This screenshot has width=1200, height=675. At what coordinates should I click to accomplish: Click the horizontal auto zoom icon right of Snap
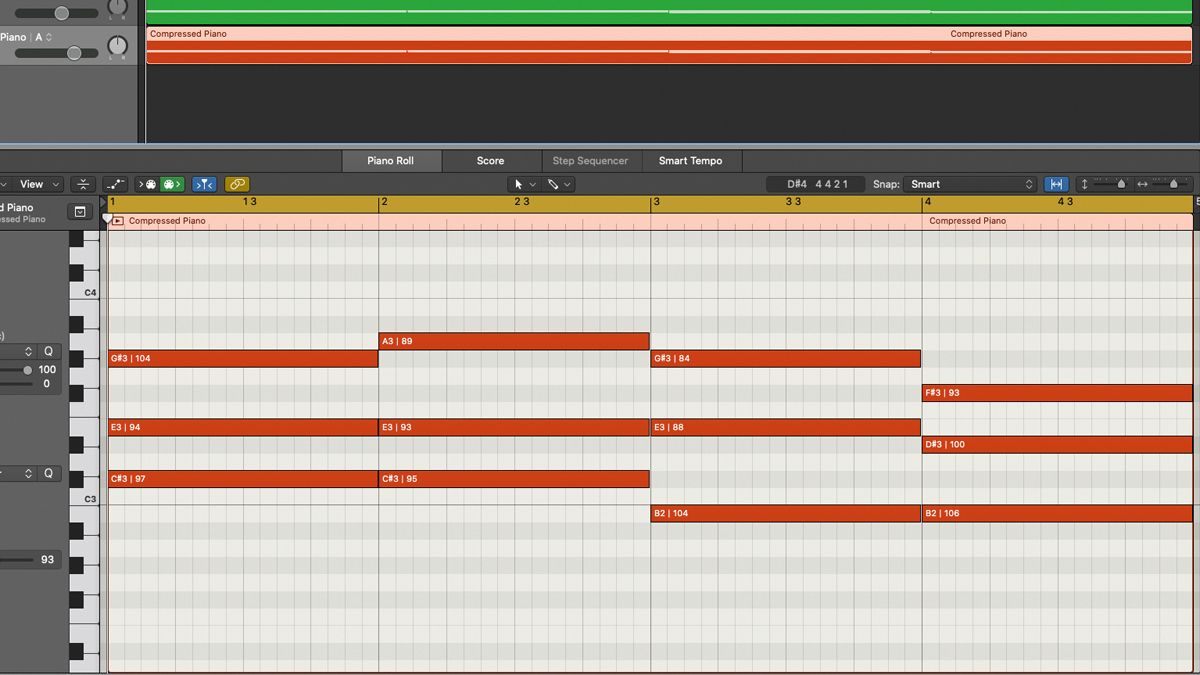[1056, 184]
